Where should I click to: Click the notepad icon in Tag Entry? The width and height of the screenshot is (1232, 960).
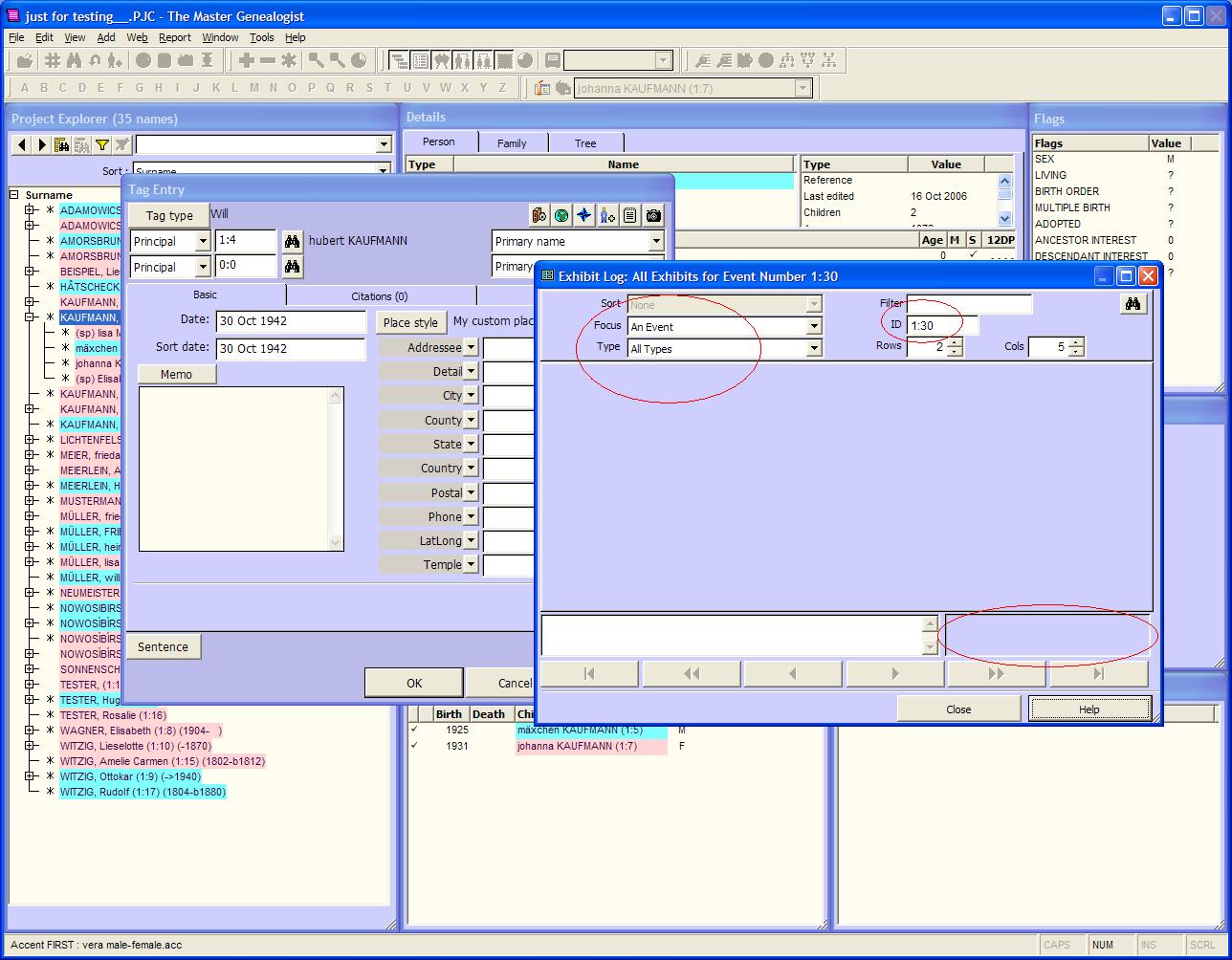pos(630,215)
